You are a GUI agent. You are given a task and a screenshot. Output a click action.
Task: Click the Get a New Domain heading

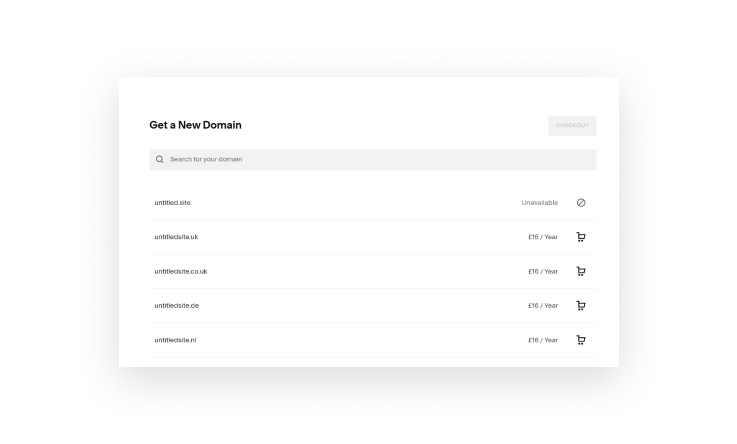point(196,125)
